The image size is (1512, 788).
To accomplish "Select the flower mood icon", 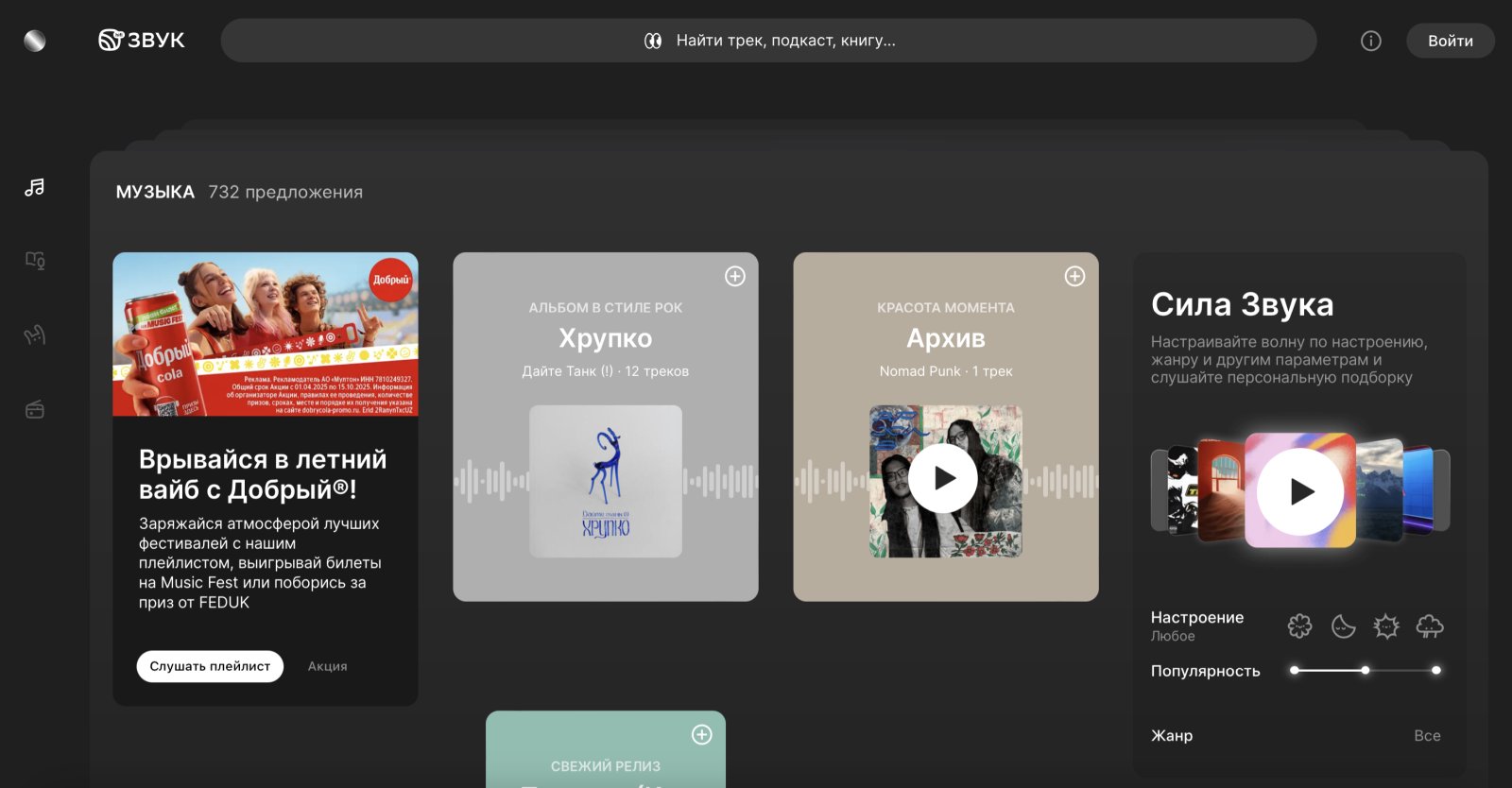I will 1300,625.
